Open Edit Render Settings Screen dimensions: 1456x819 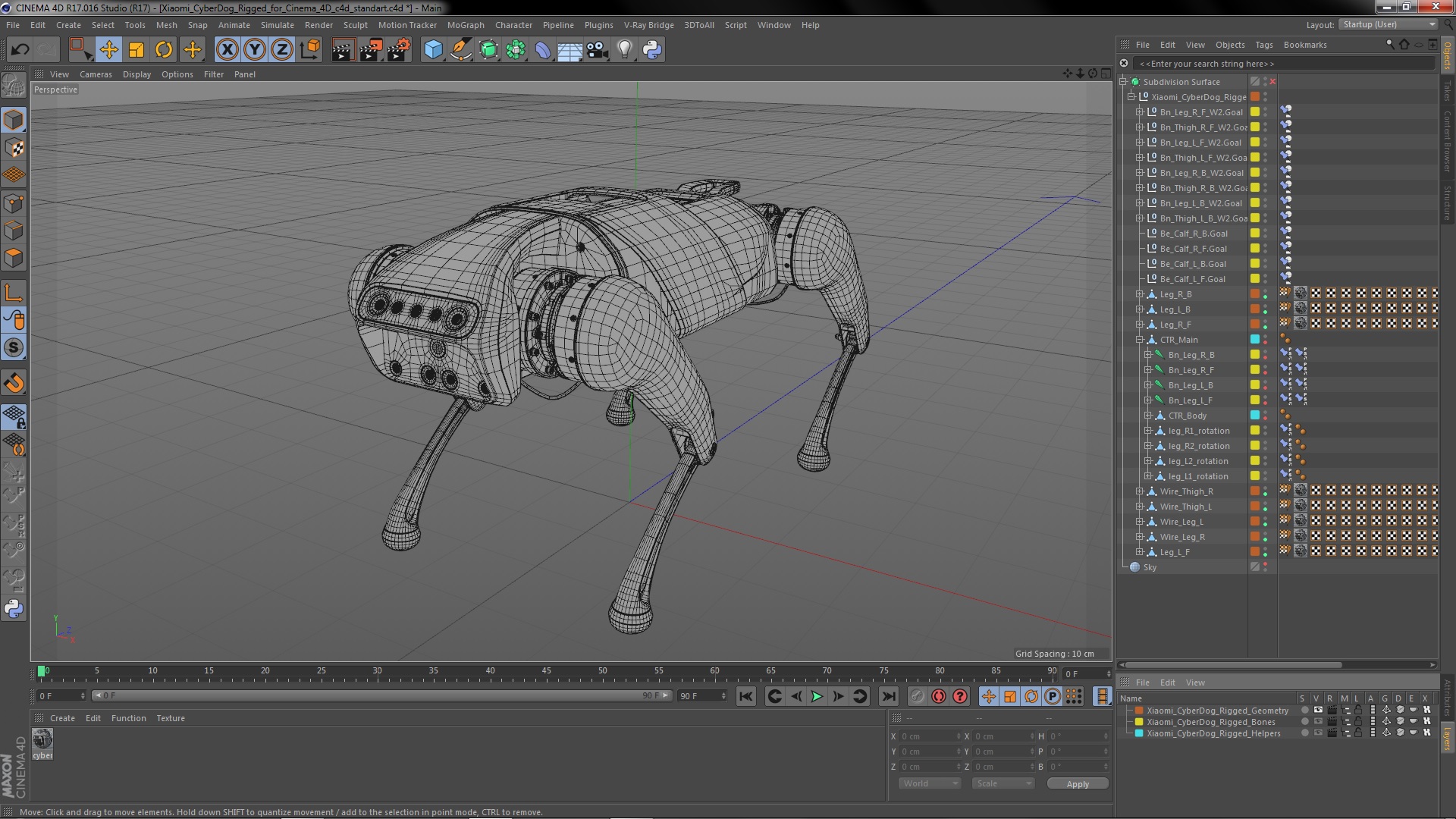(x=399, y=50)
